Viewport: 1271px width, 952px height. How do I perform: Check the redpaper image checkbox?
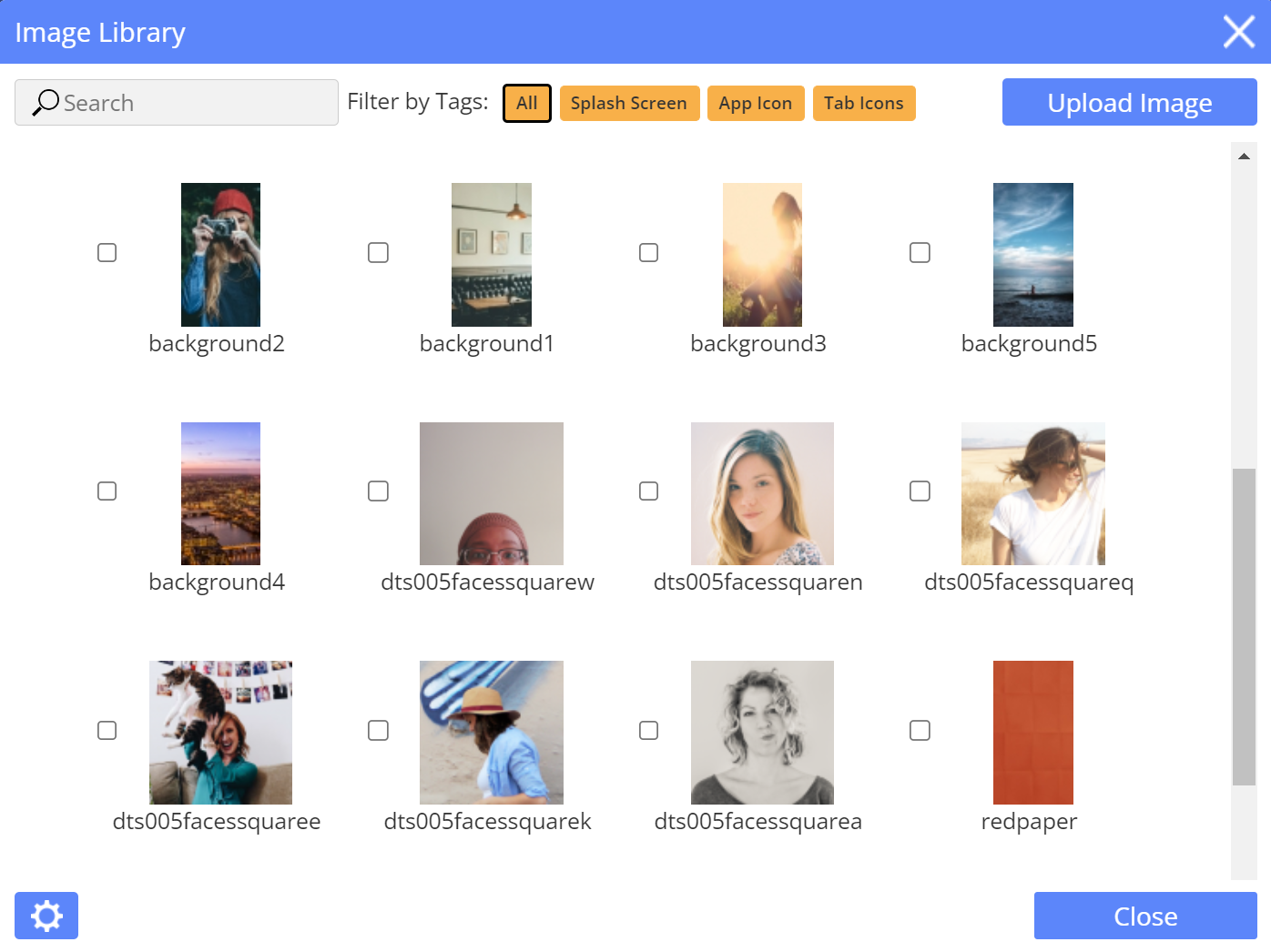click(x=920, y=730)
